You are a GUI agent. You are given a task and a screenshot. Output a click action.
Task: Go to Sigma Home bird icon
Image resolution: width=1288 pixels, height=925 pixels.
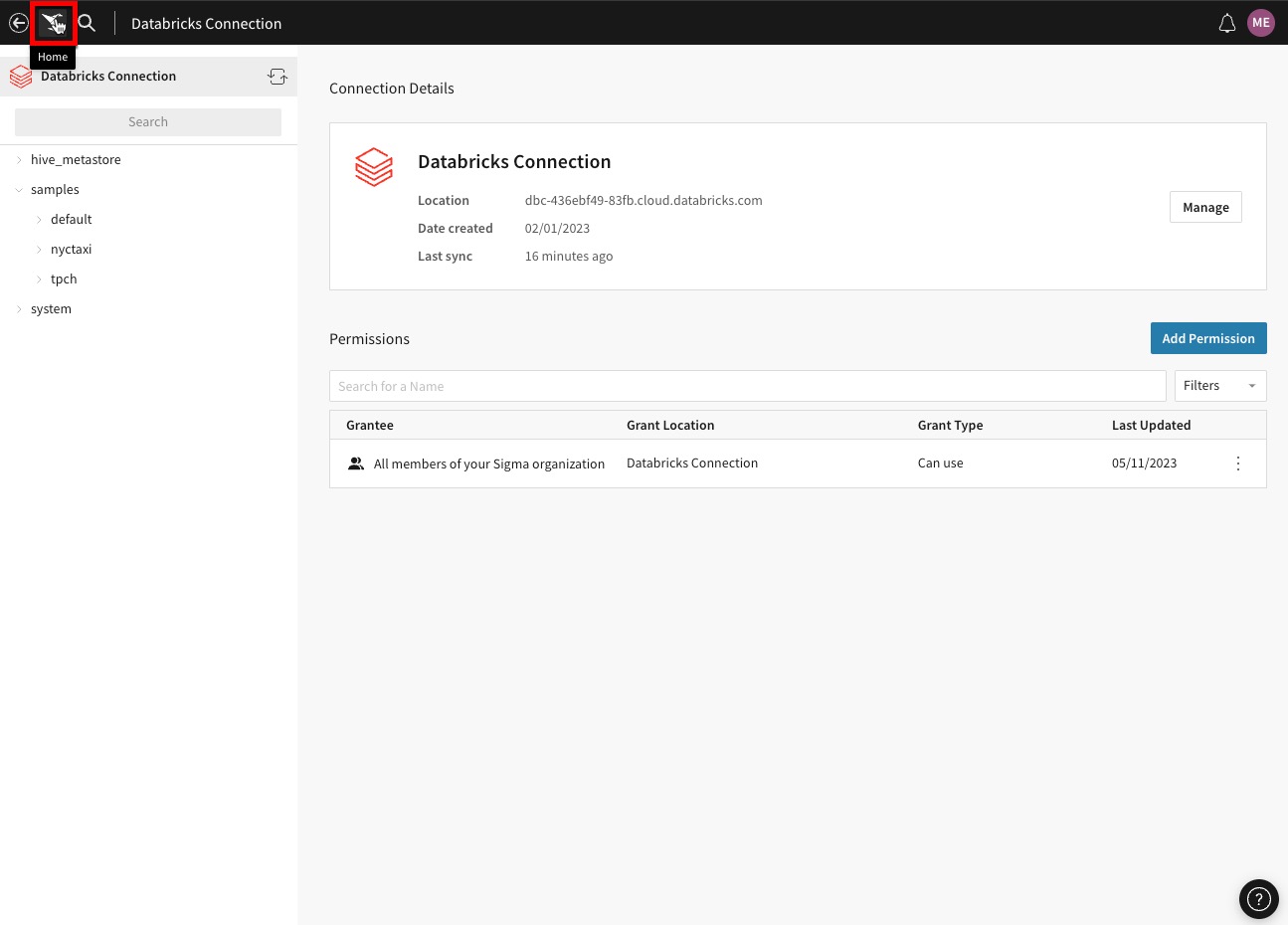coord(54,23)
